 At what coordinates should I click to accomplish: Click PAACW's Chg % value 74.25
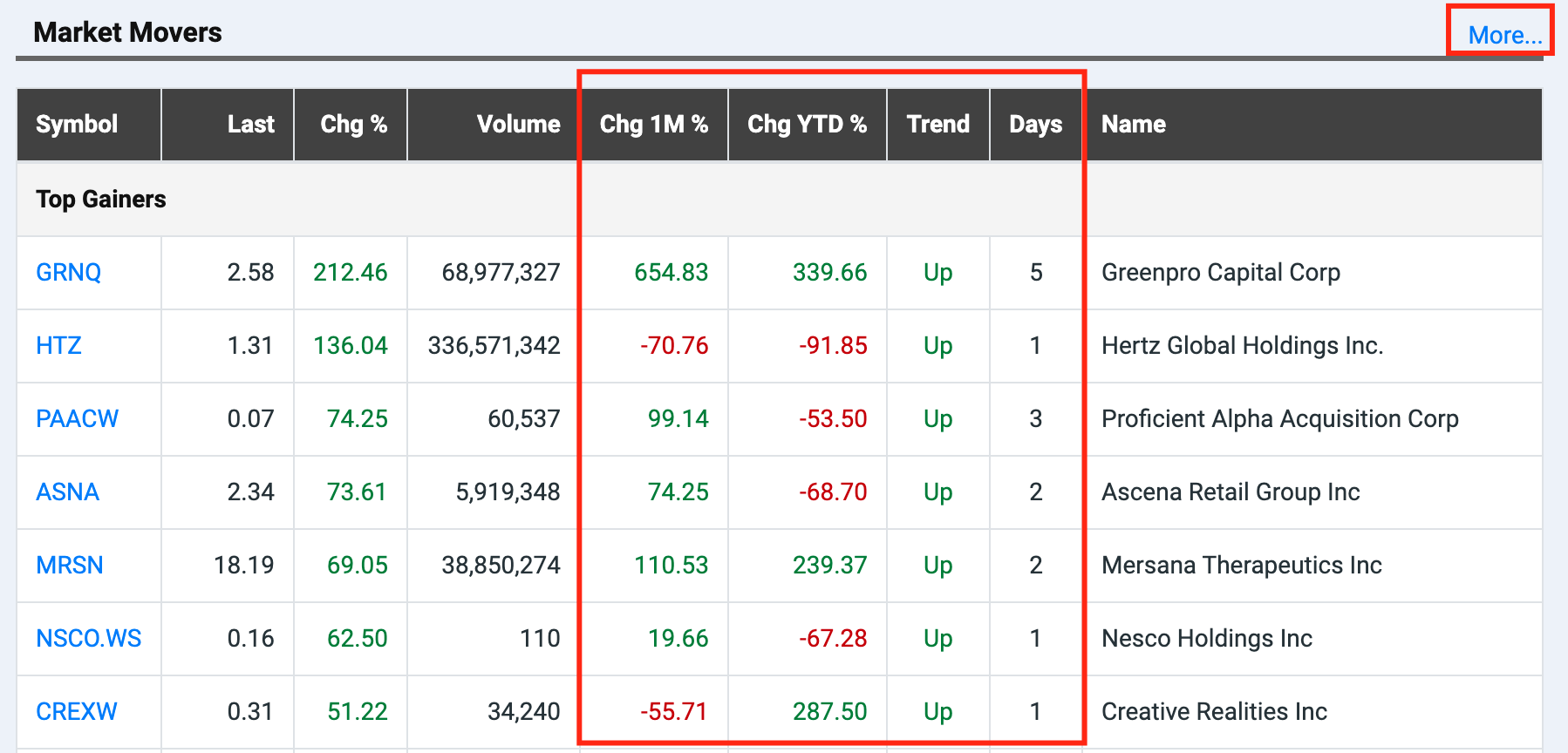tap(358, 419)
